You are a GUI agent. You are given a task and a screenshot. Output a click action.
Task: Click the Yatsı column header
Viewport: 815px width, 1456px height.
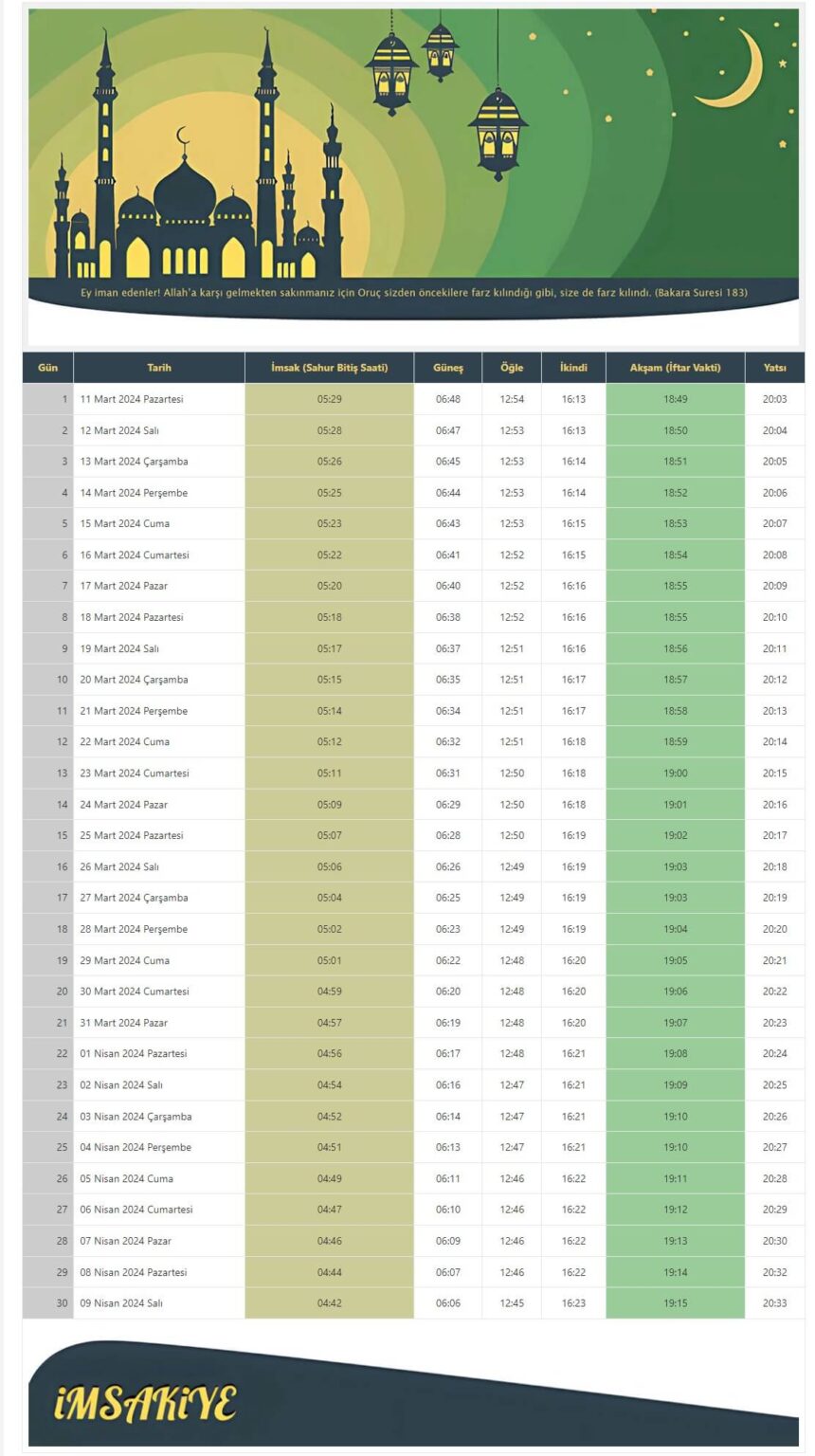click(774, 368)
